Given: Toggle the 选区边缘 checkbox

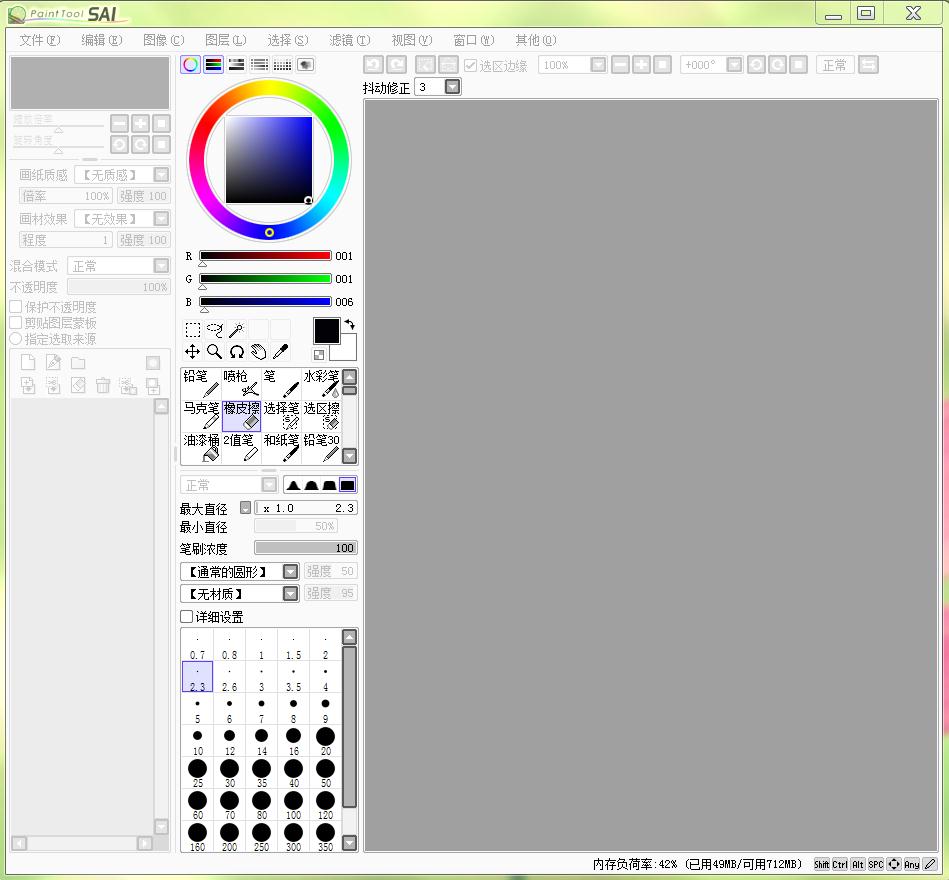Looking at the screenshot, I should [x=471, y=65].
